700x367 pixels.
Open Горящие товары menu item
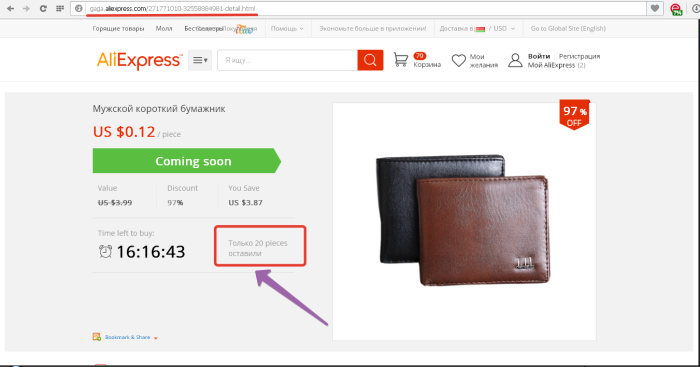(x=118, y=29)
